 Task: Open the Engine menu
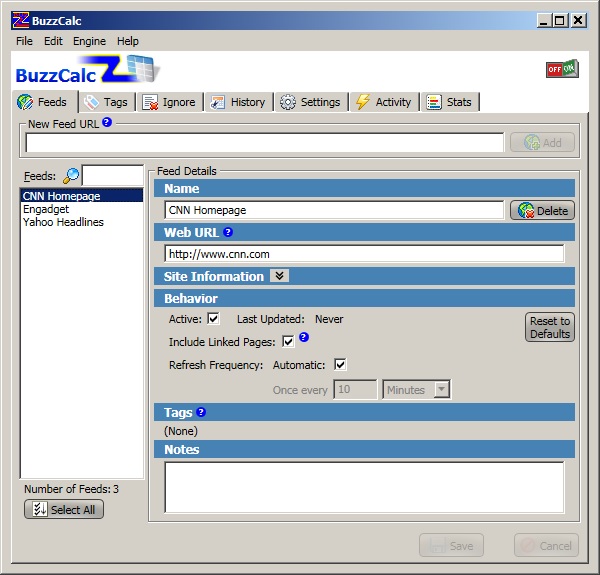pos(89,41)
